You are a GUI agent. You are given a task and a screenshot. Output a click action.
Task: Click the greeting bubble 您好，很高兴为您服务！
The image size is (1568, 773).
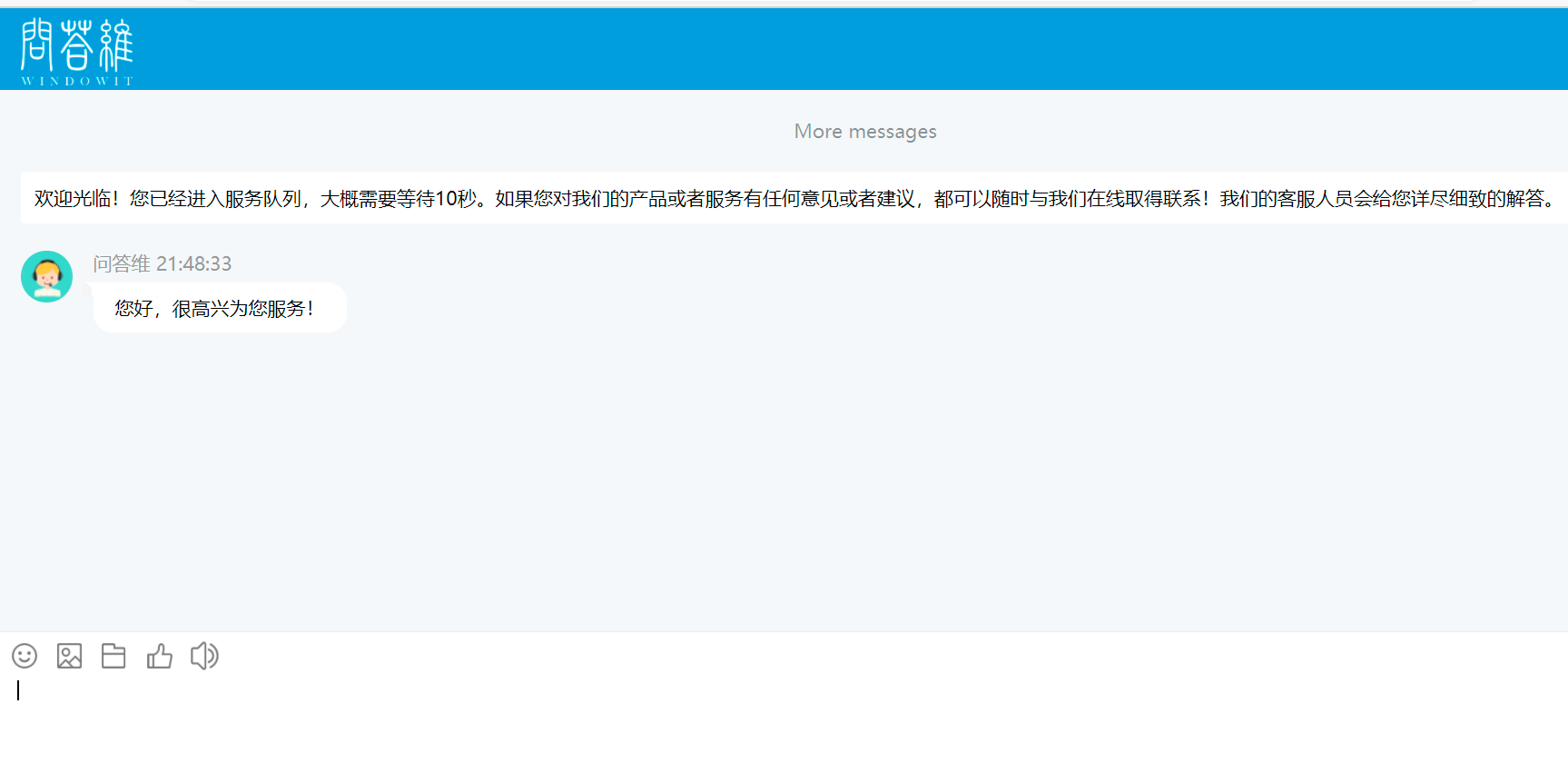coord(216,309)
